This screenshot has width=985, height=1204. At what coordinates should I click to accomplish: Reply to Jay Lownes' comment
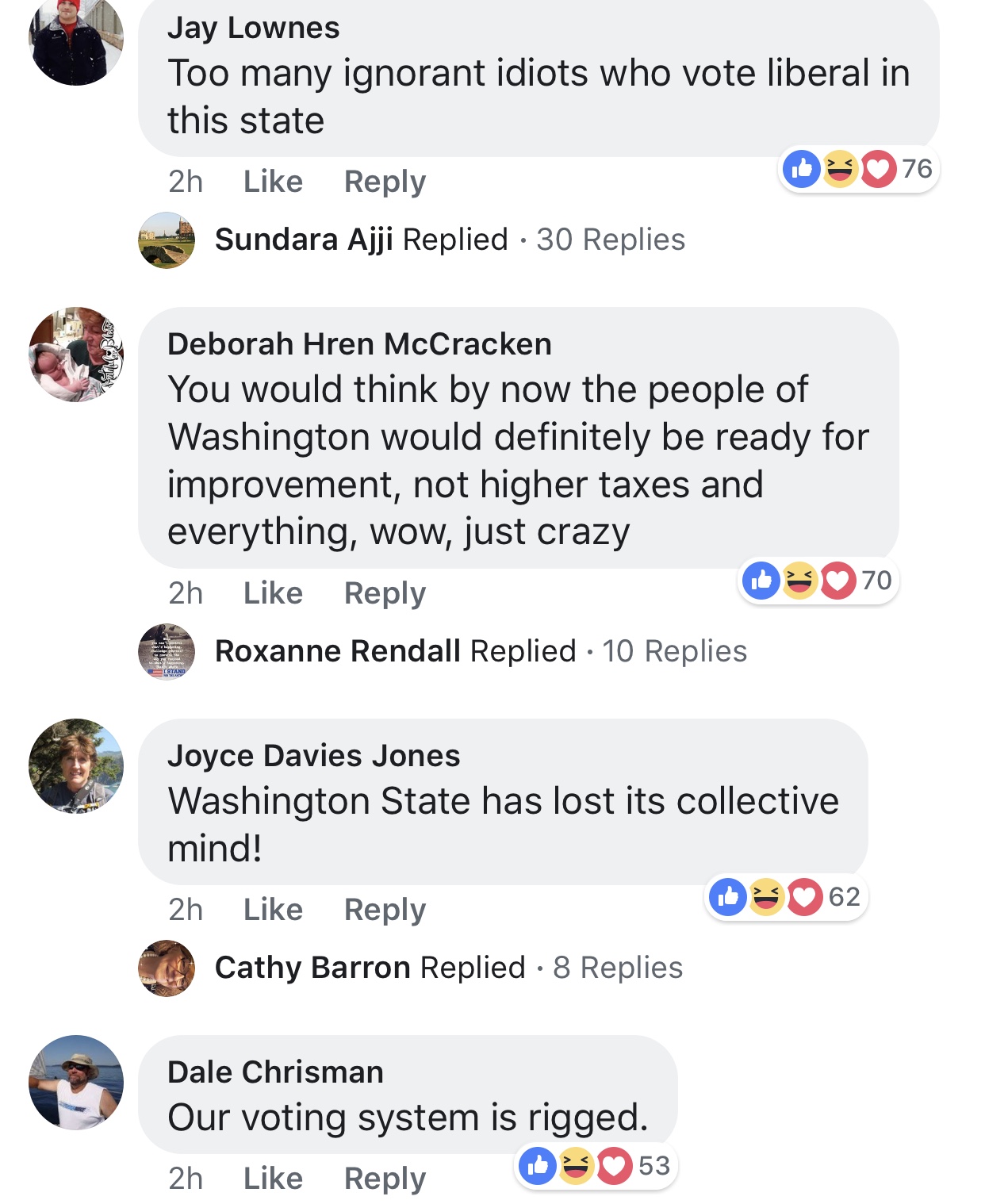click(385, 182)
